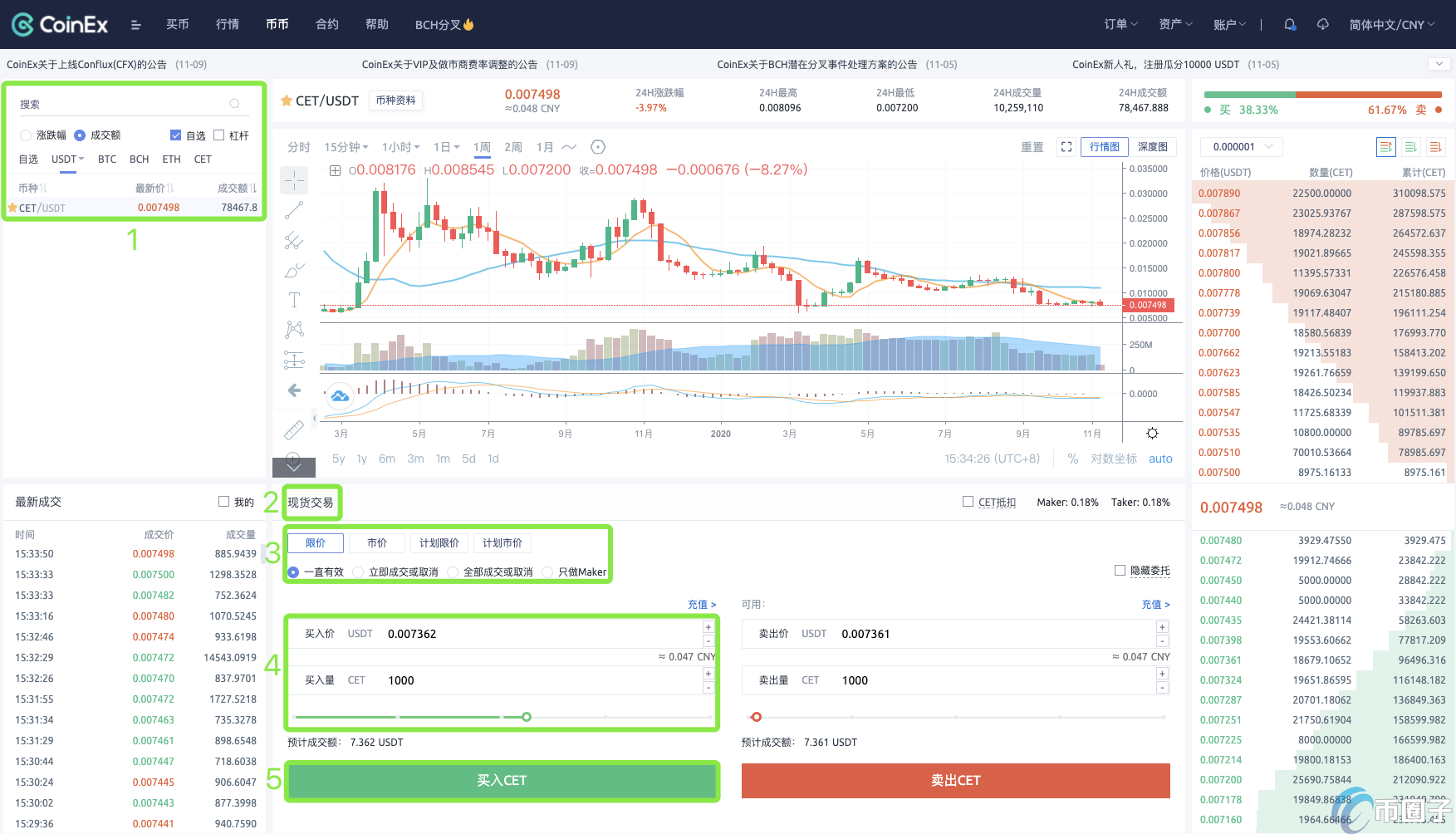Toggle the hamburger menu next to logo
This screenshot has height=834, width=1456.
click(136, 25)
